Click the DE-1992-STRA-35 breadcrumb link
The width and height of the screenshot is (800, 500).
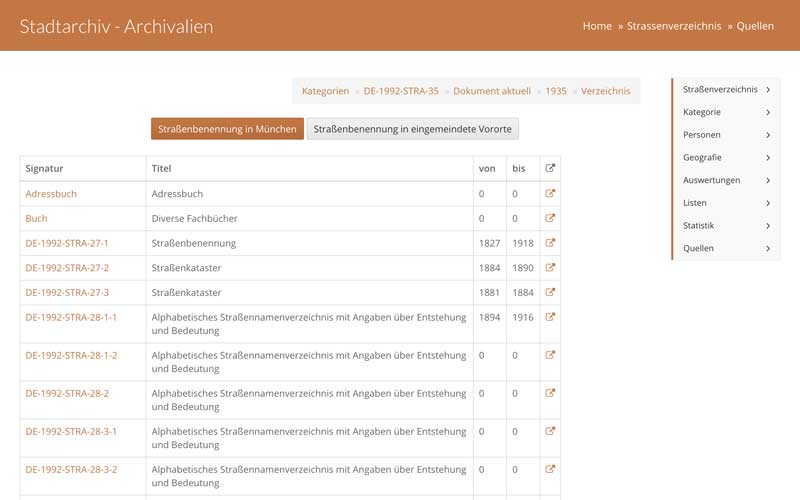click(x=401, y=91)
